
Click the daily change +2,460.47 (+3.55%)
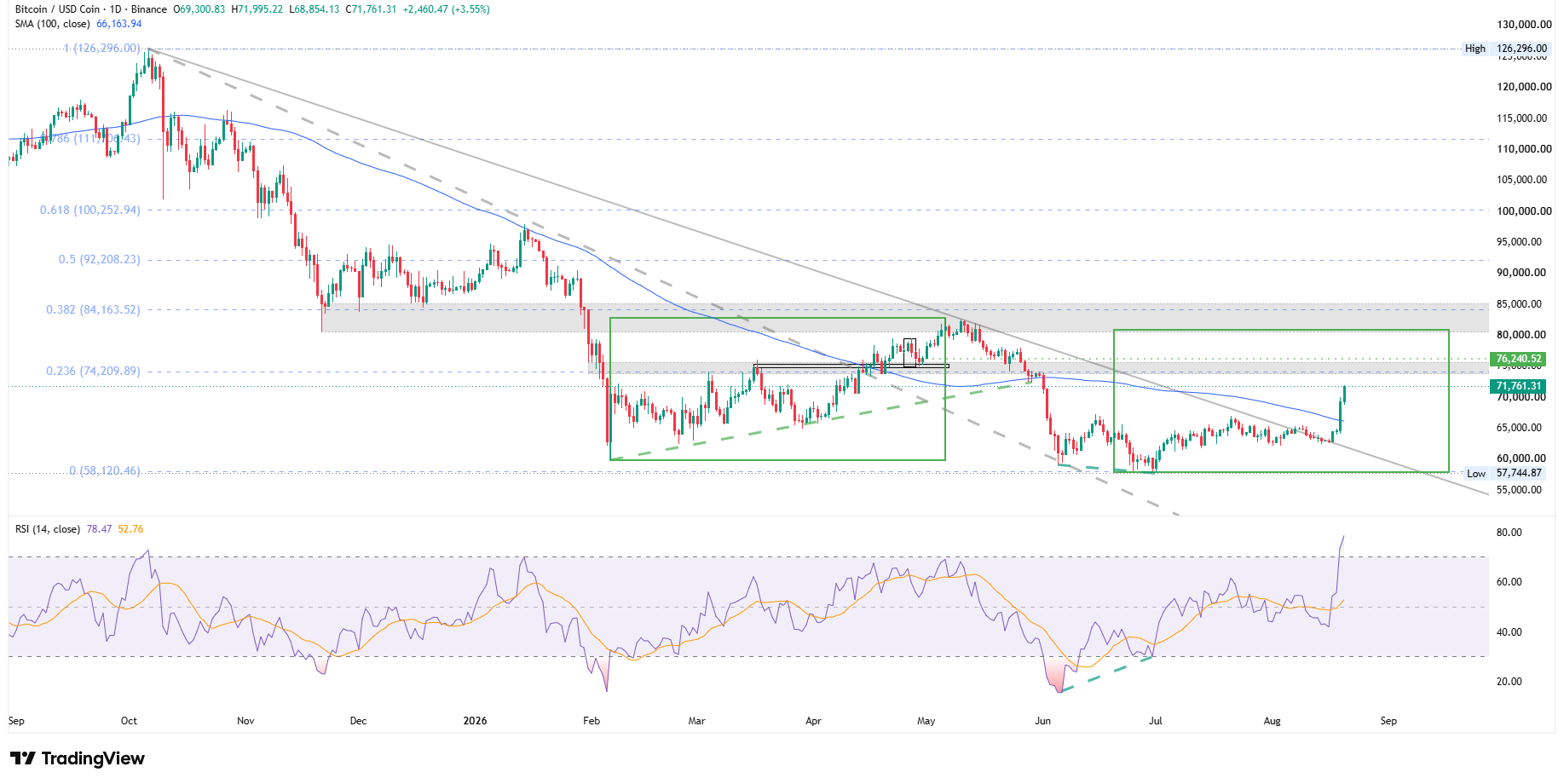tap(447, 9)
